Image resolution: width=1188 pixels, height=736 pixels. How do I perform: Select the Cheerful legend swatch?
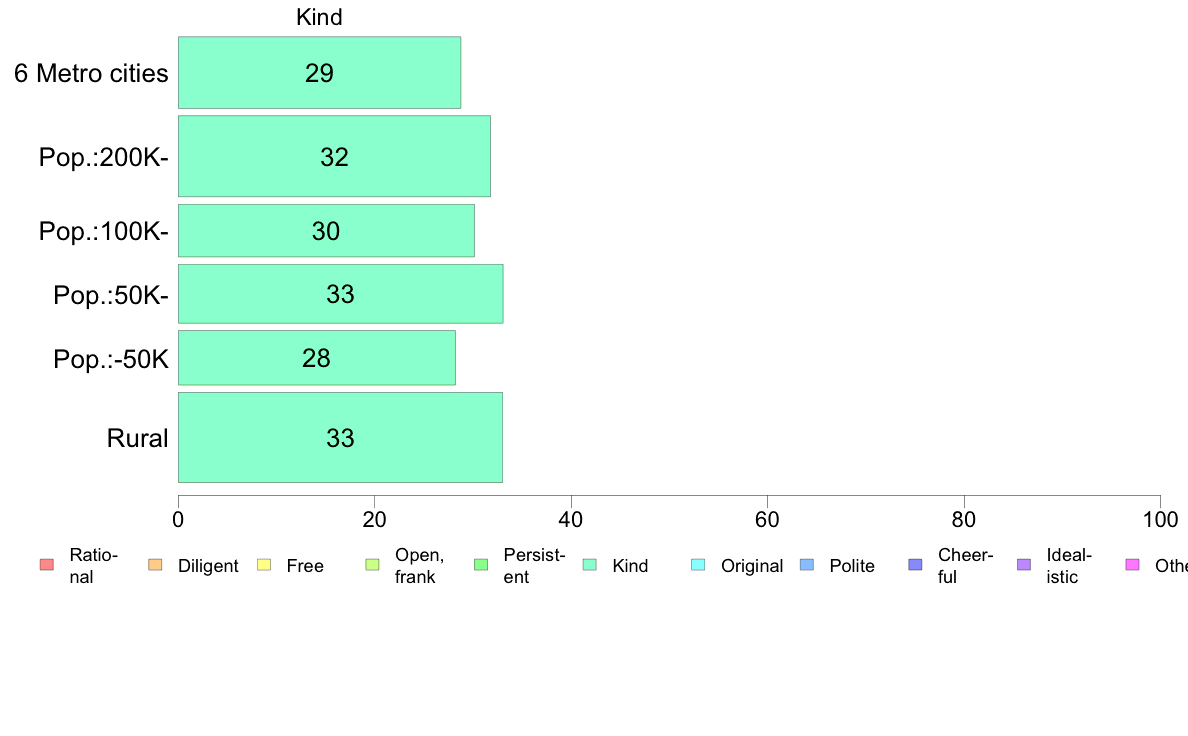(915, 565)
